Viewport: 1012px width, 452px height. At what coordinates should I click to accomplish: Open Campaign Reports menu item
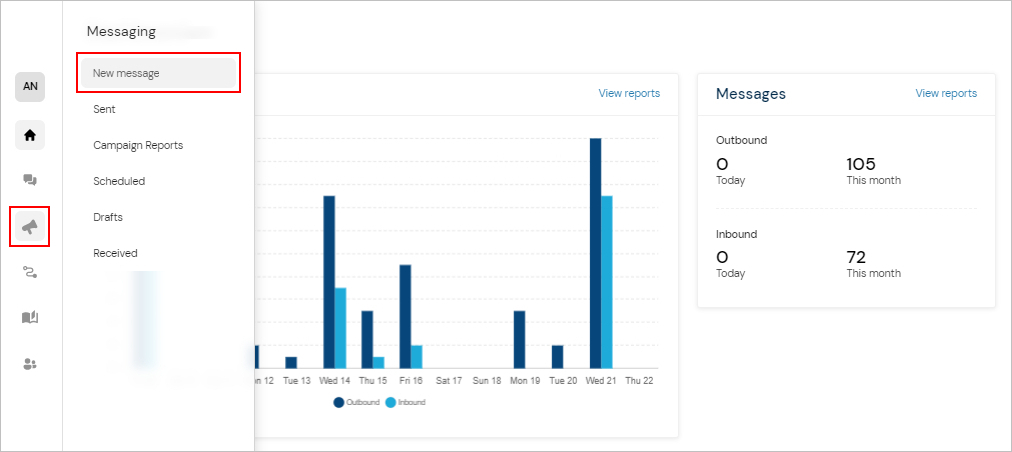tap(138, 145)
